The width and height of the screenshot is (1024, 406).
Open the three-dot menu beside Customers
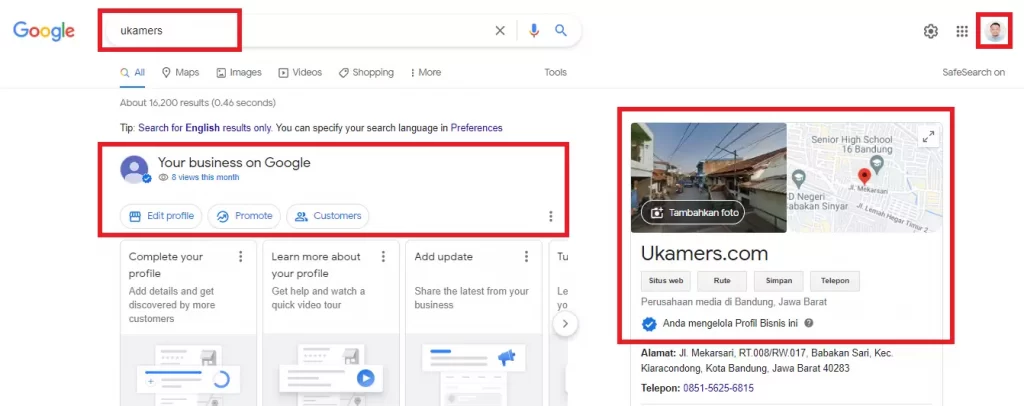551,216
